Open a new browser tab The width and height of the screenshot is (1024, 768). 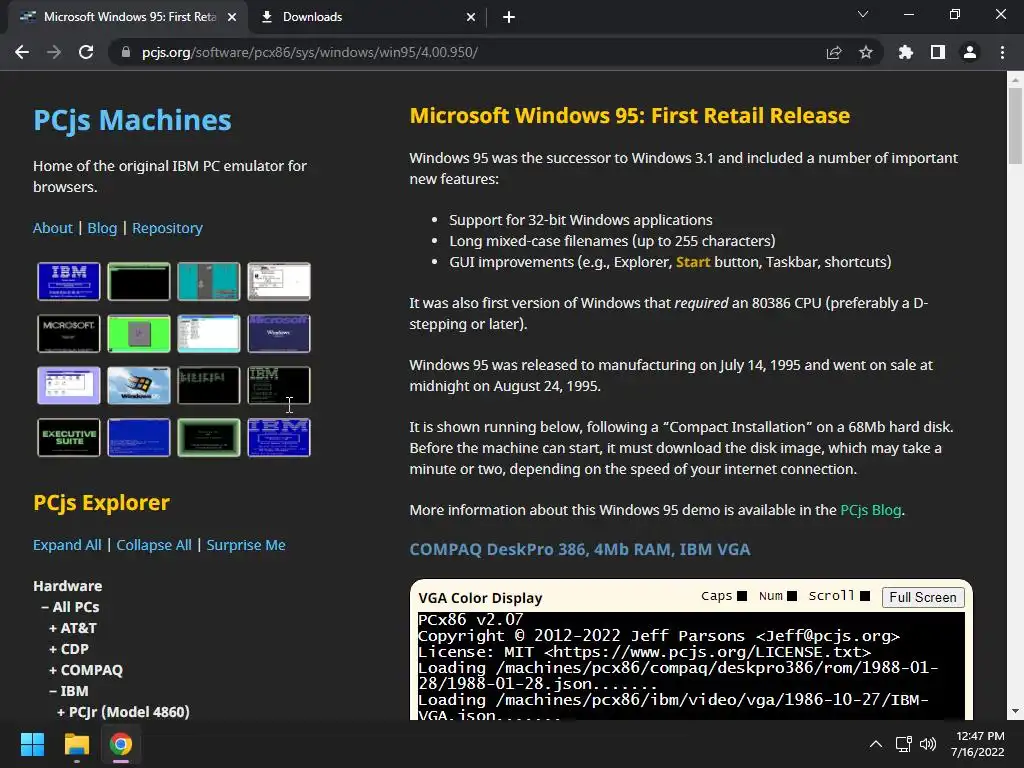[x=509, y=17]
